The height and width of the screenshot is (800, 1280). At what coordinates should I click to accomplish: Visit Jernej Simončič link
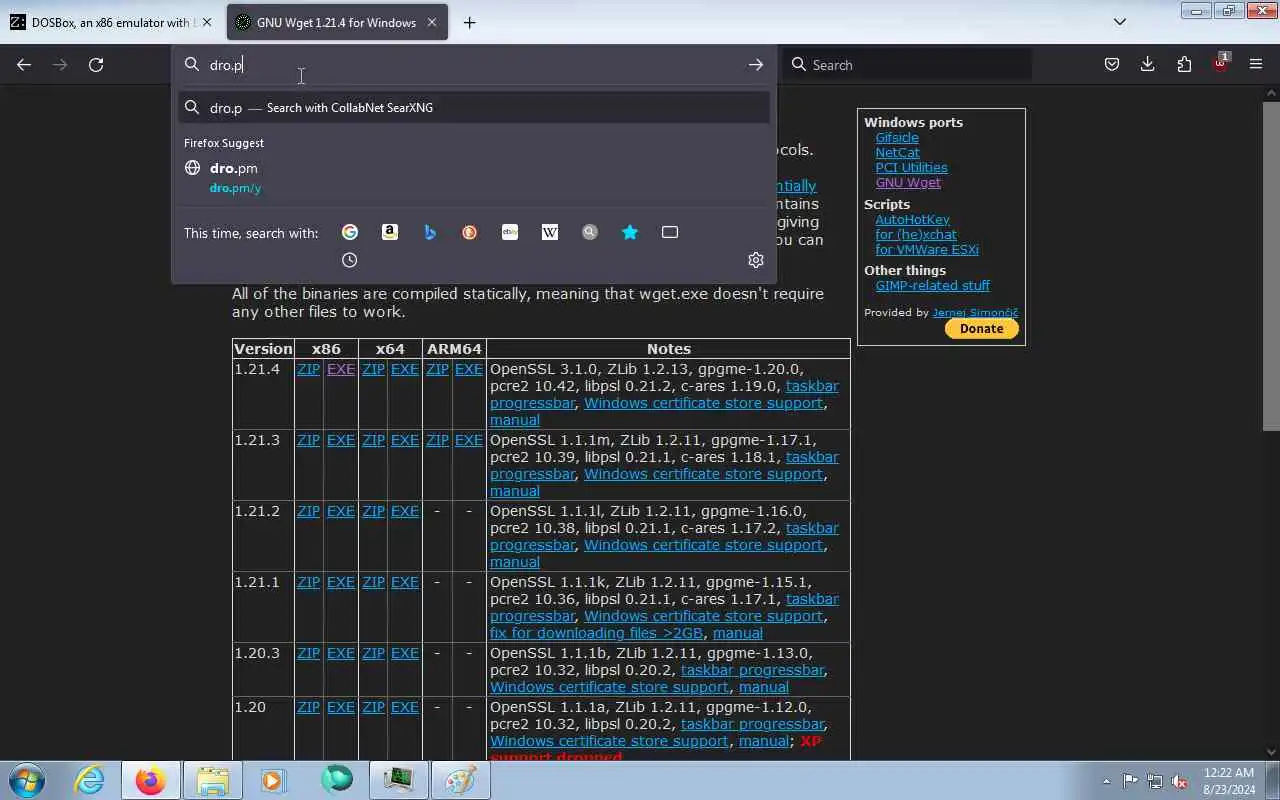(x=975, y=313)
